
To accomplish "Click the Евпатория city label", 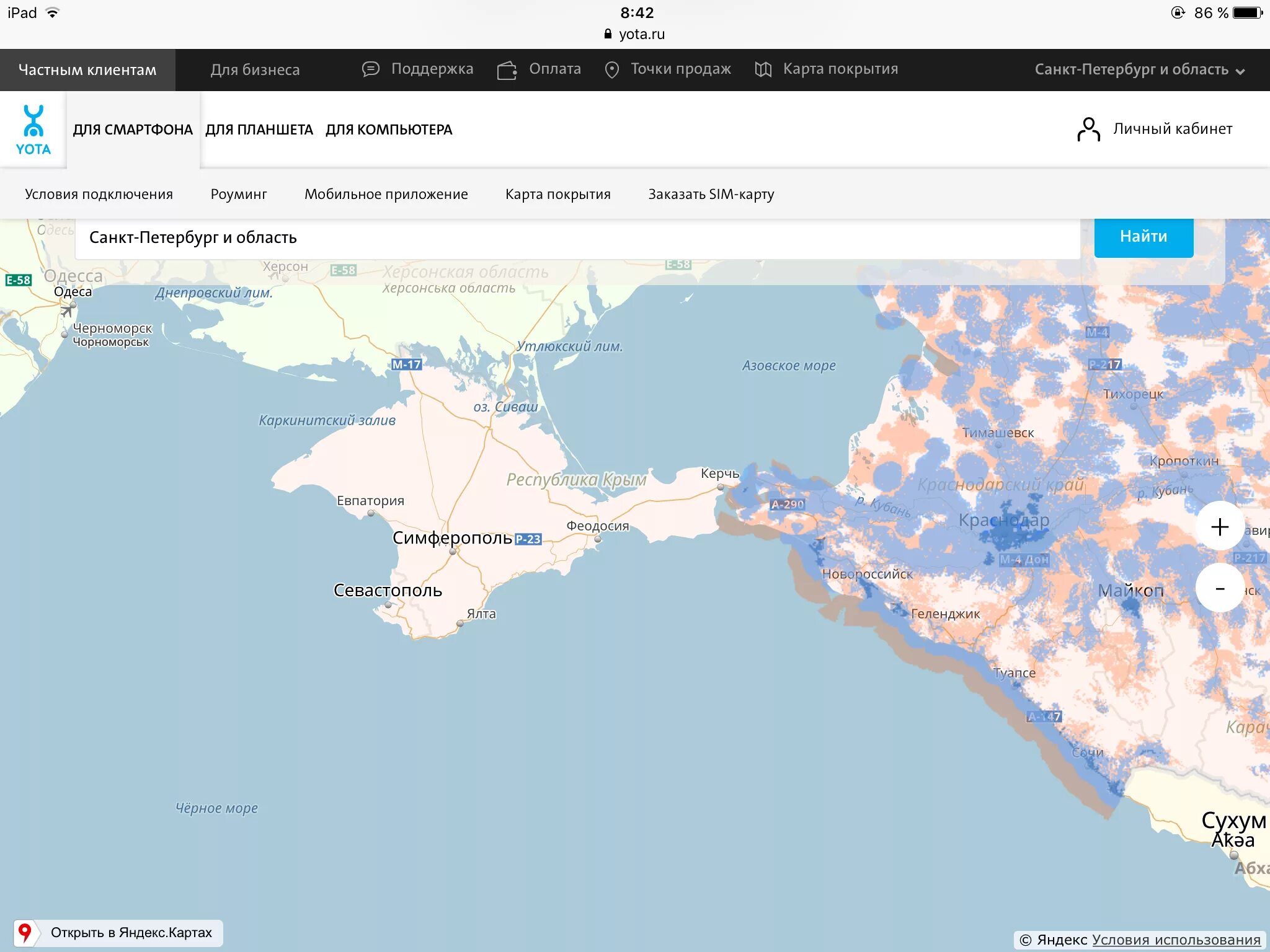I will pyautogui.click(x=370, y=501).
